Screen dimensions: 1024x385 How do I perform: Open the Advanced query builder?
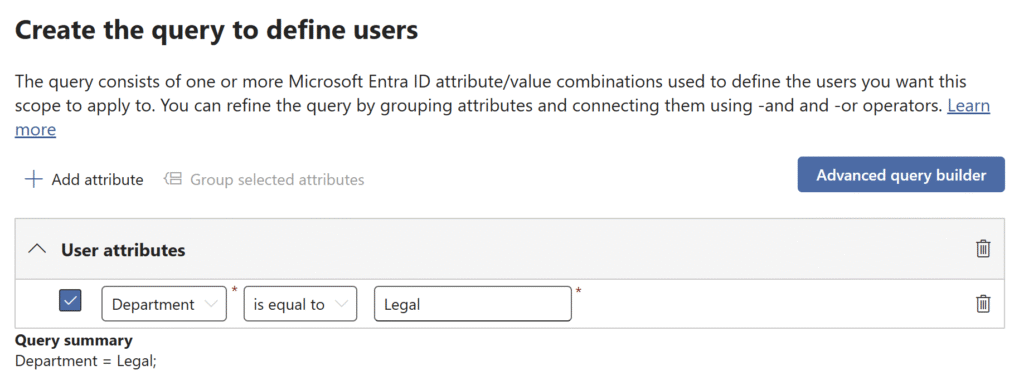(x=901, y=174)
